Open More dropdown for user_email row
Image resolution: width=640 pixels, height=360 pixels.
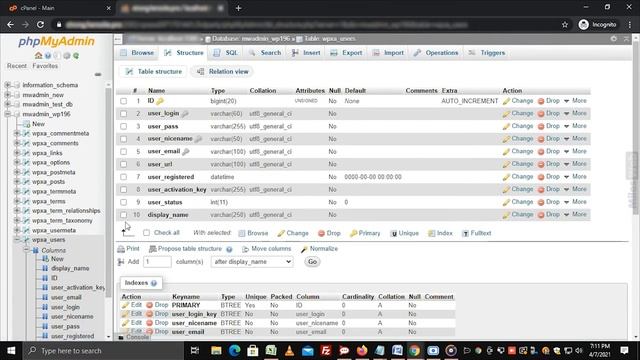(576, 151)
